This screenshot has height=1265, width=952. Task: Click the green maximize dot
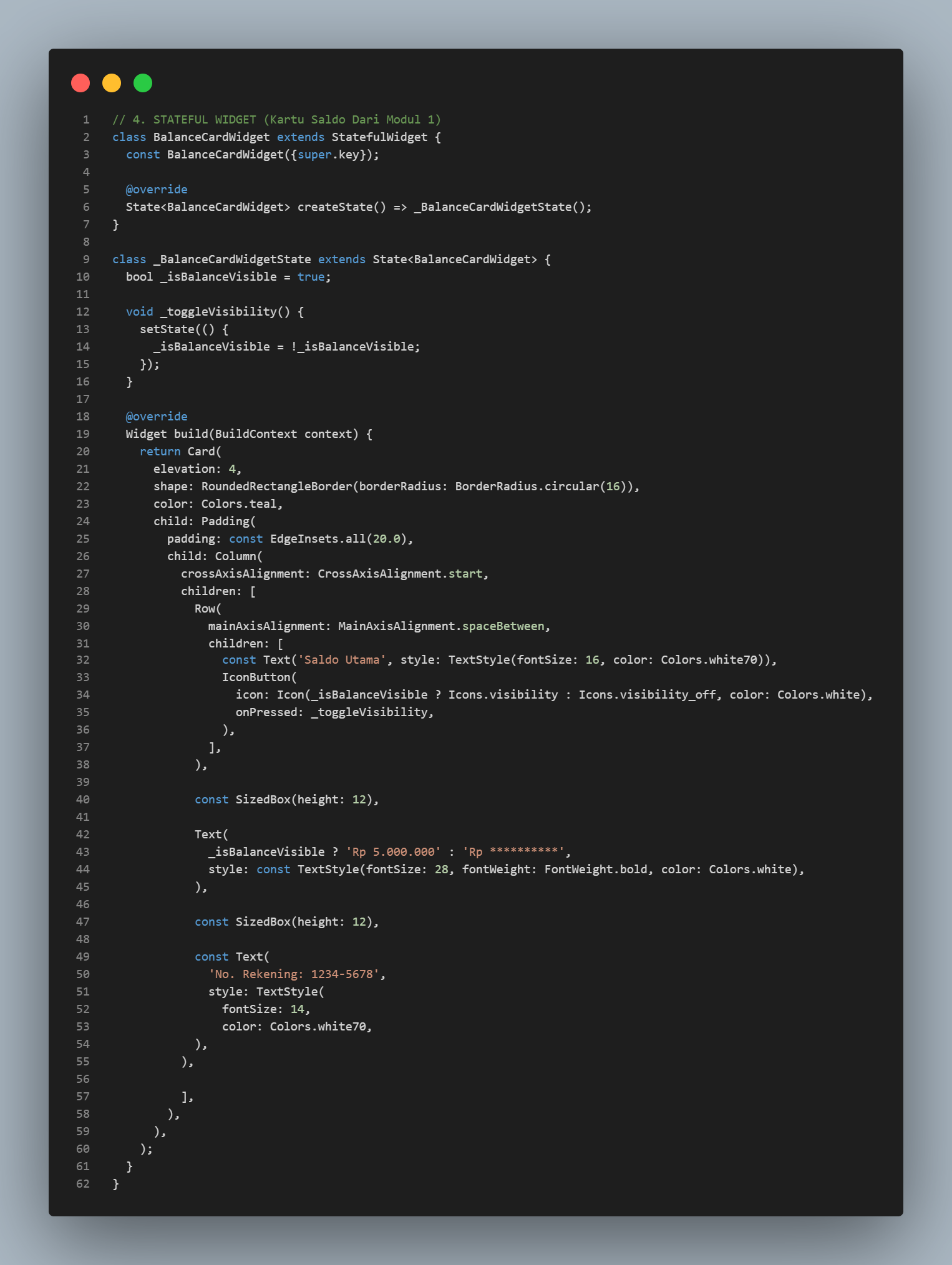(143, 83)
